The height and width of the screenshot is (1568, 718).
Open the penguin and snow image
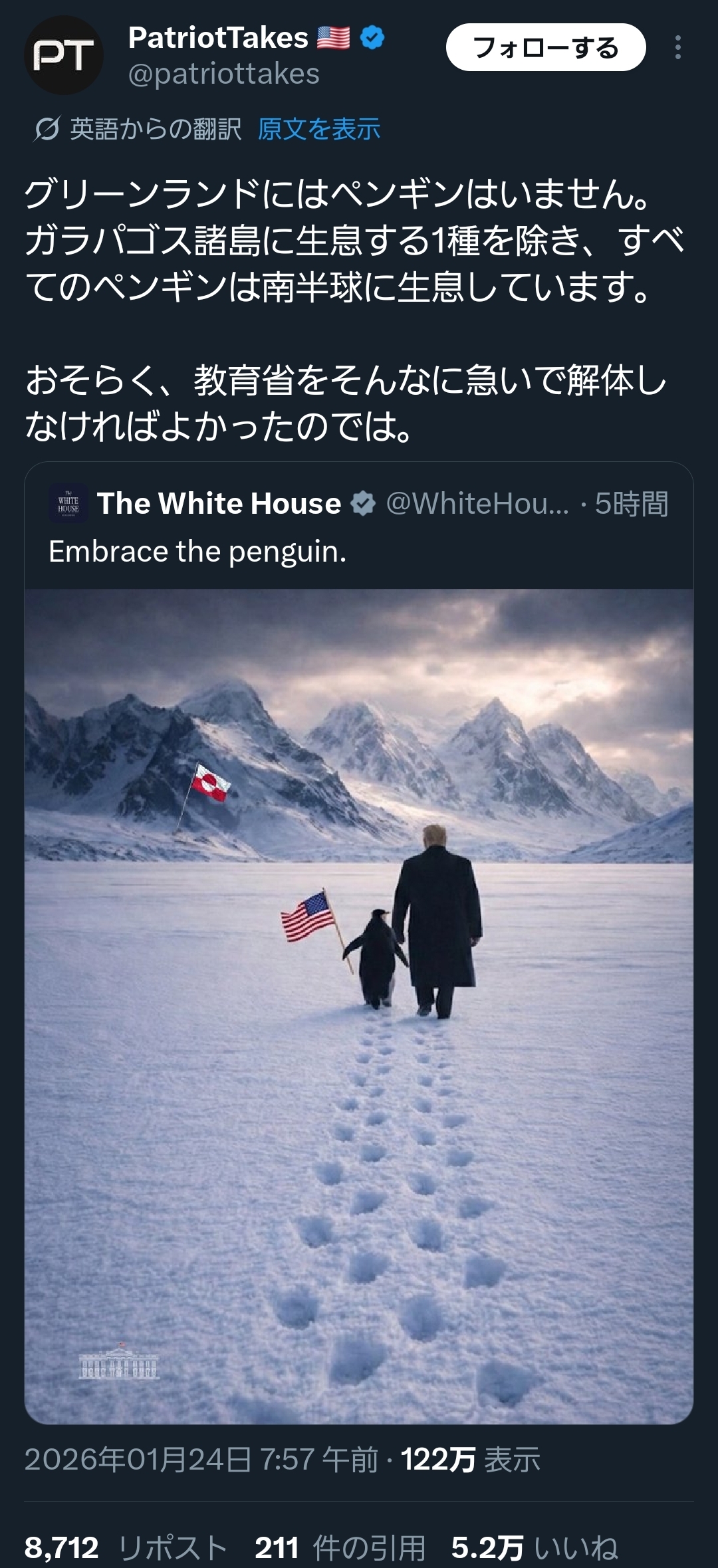coord(359,1006)
